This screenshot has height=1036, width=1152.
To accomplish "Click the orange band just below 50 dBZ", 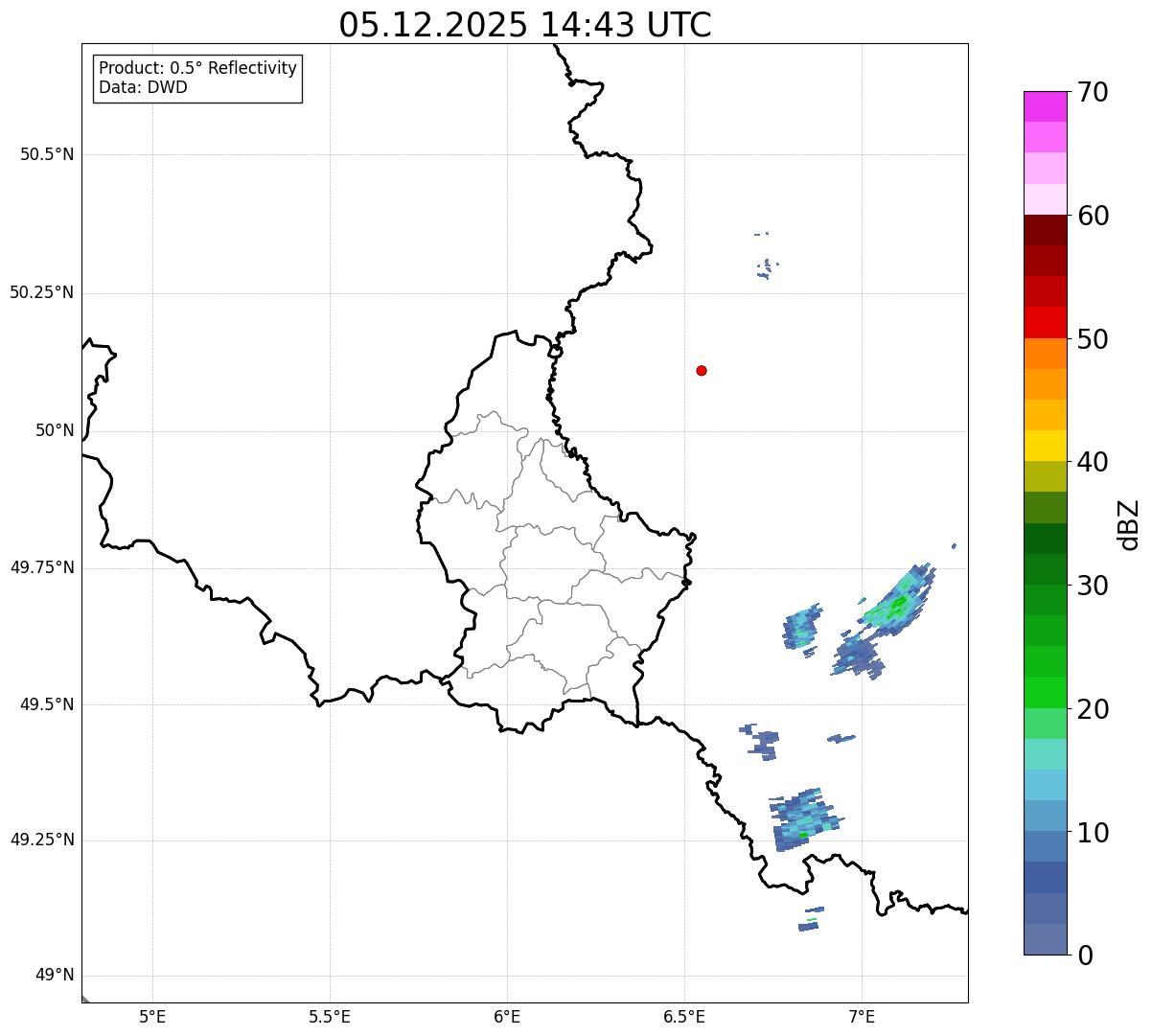I will [1045, 354].
